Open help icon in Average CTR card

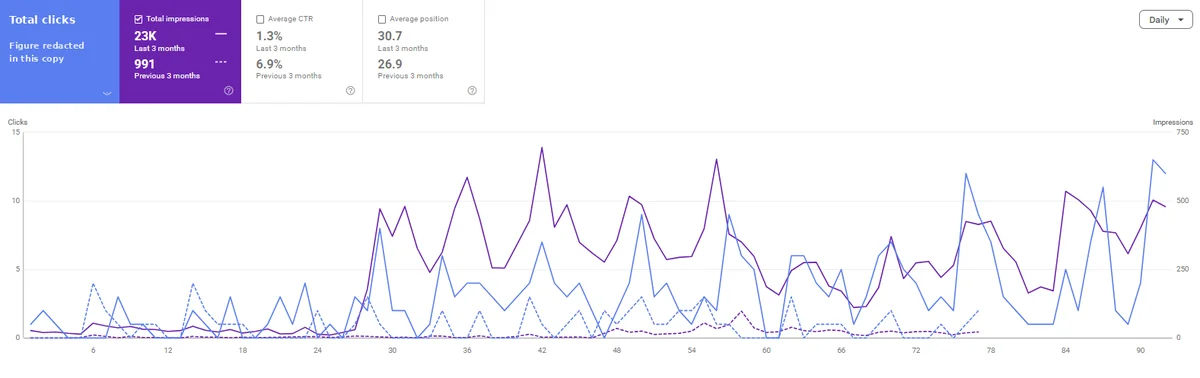tap(350, 91)
